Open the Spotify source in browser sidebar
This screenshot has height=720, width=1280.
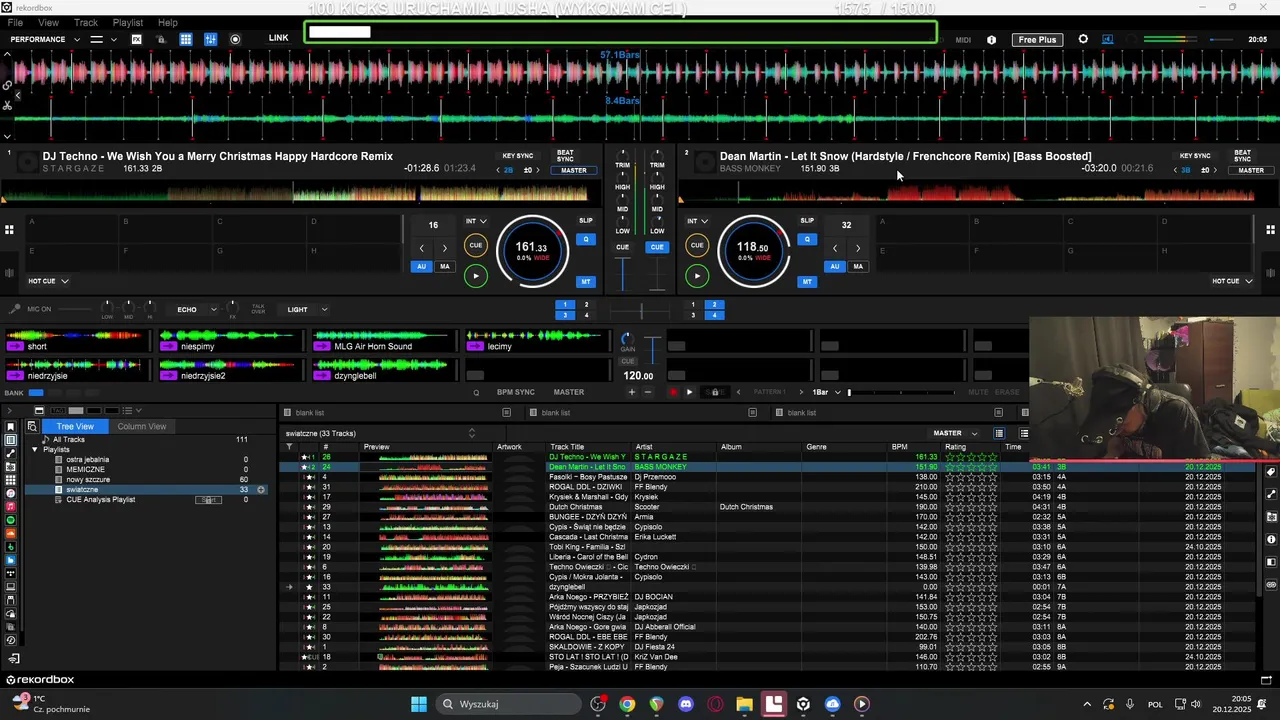click(11, 520)
